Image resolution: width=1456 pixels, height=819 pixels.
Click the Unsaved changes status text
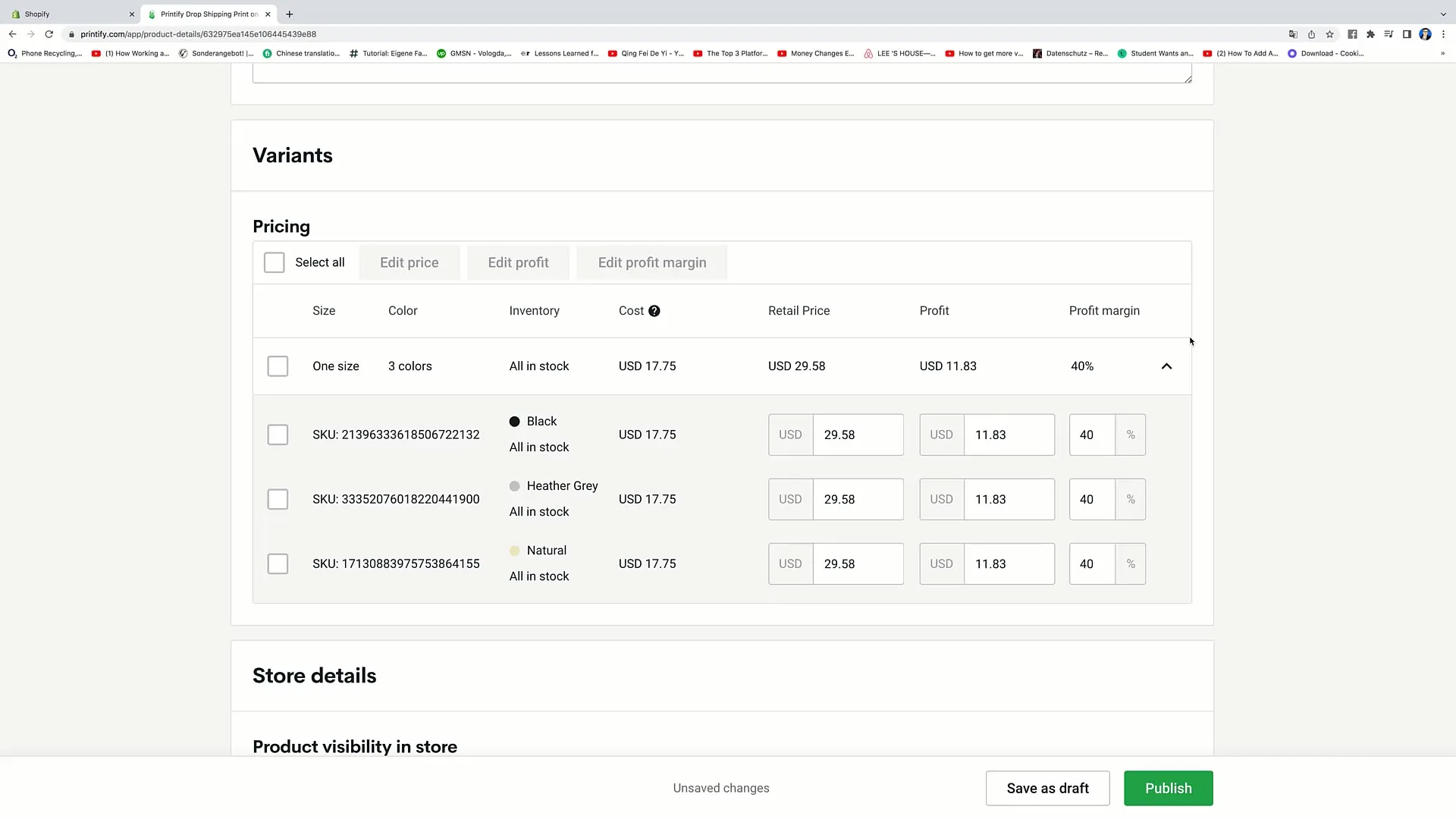coord(721,788)
